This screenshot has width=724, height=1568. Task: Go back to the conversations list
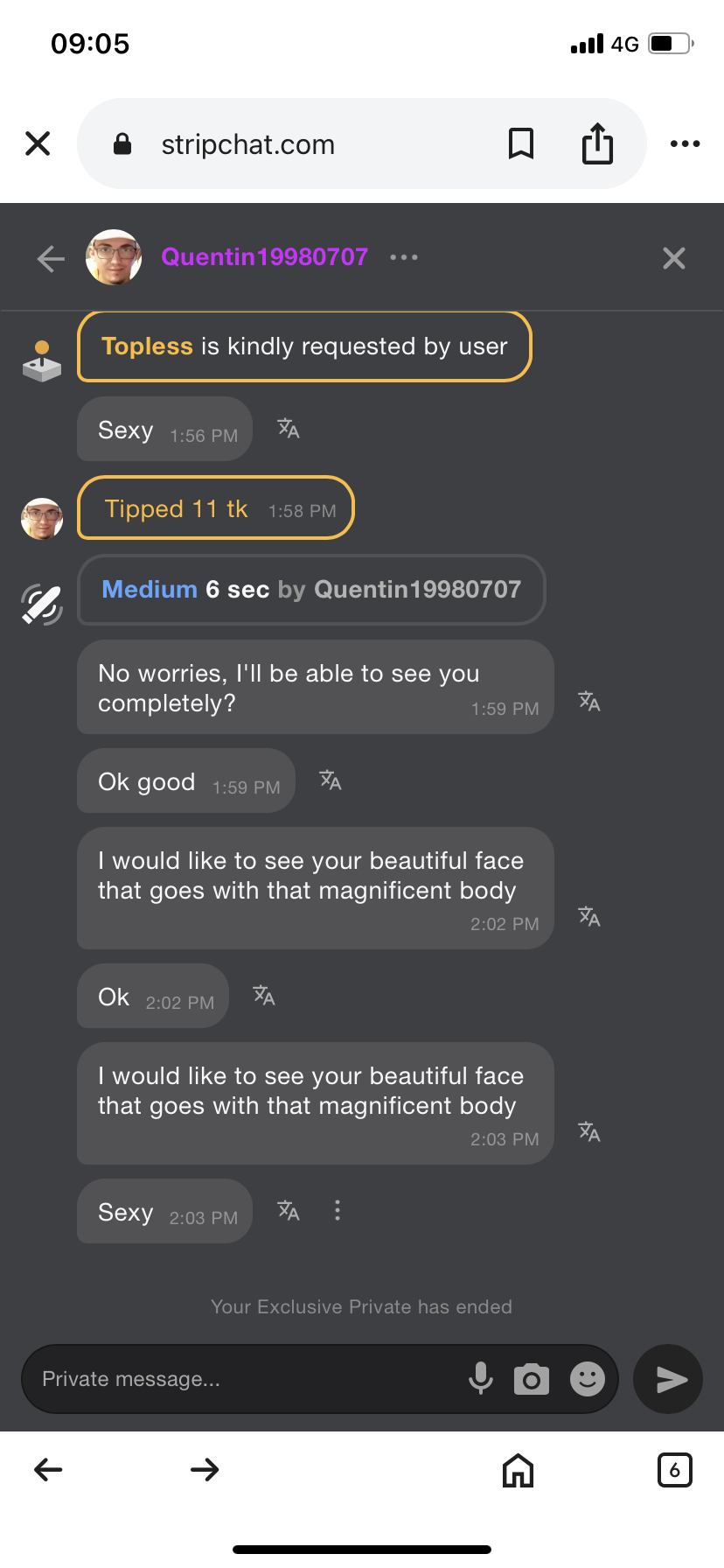pyautogui.click(x=51, y=258)
